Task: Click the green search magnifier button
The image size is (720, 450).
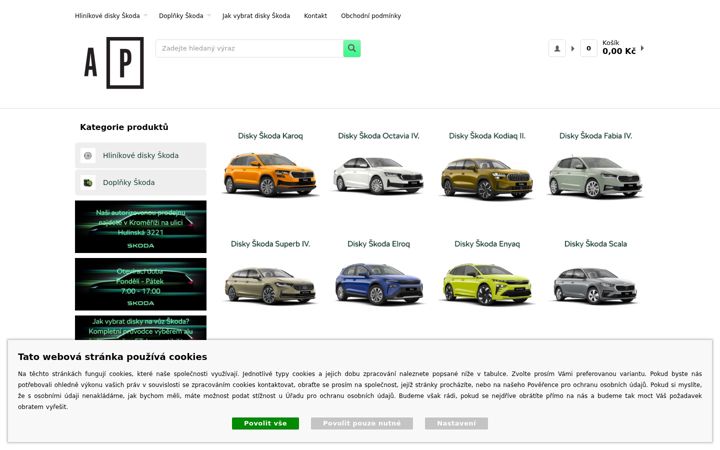Action: pyautogui.click(x=352, y=48)
